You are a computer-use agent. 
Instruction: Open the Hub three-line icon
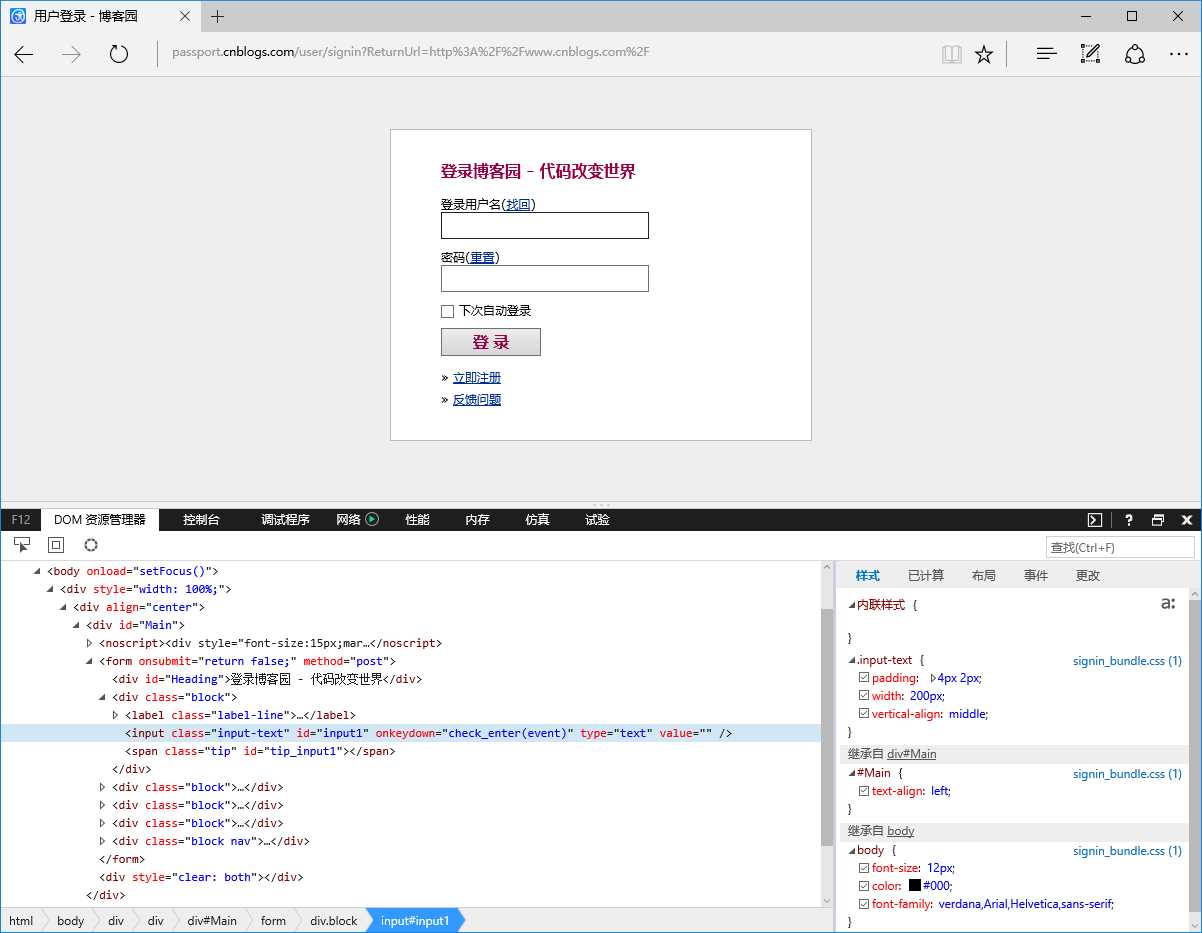[1046, 55]
